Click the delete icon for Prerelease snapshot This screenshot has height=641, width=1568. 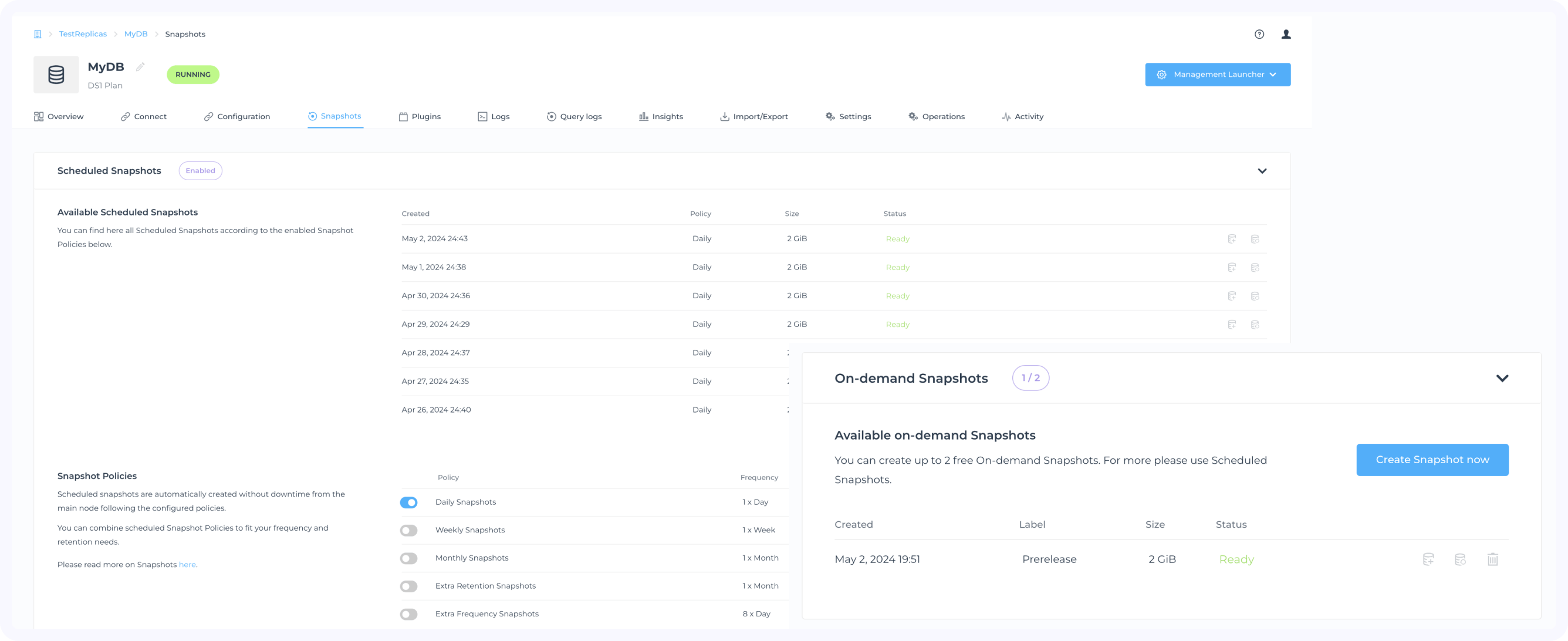[1492, 559]
